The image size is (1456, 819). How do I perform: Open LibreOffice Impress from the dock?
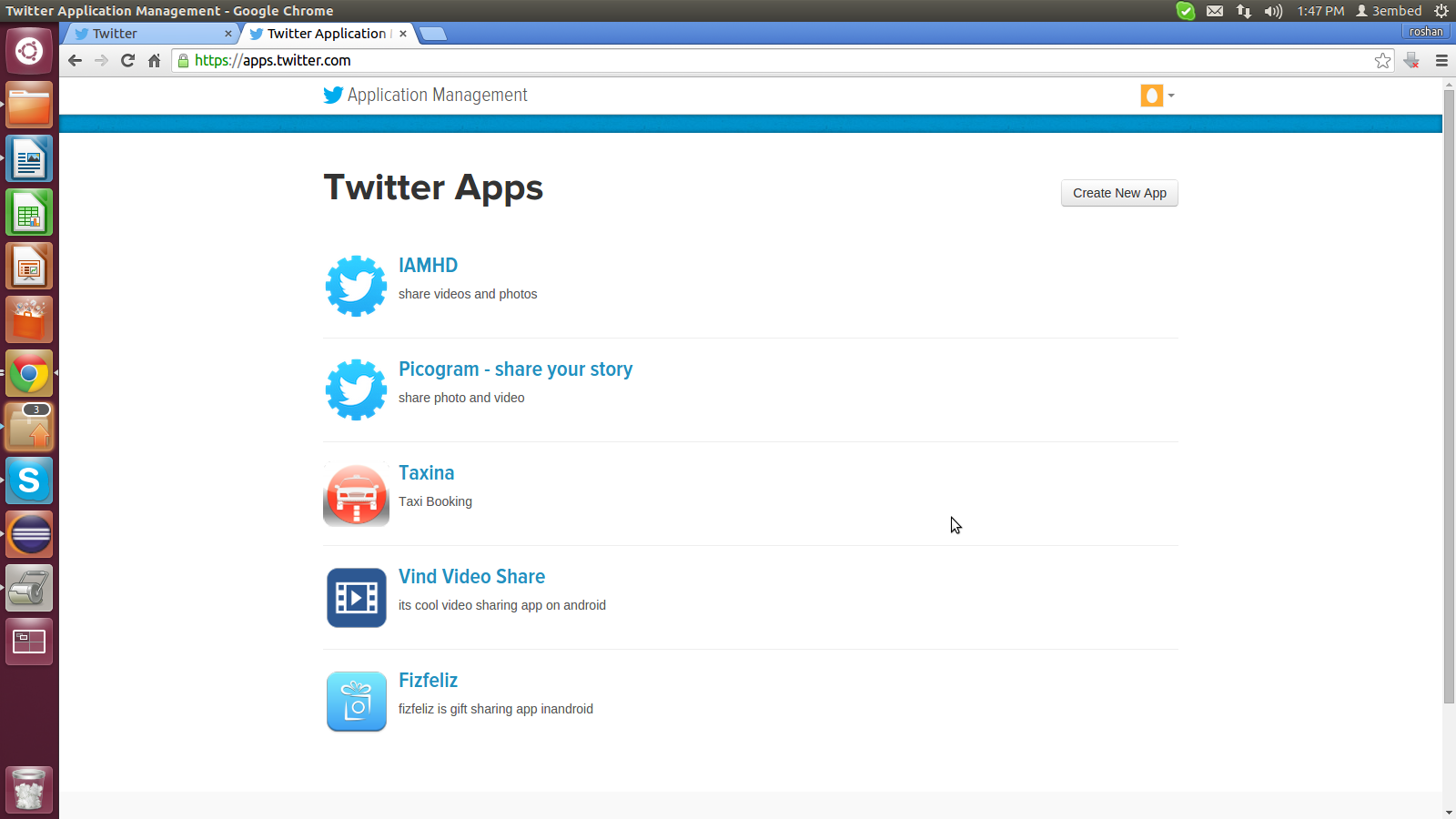pyautogui.click(x=29, y=266)
